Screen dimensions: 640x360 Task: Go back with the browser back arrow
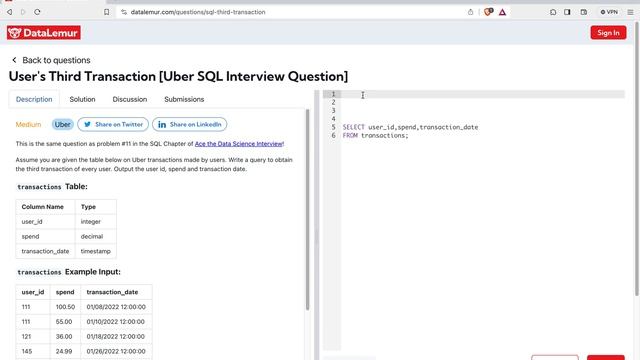click(9, 12)
